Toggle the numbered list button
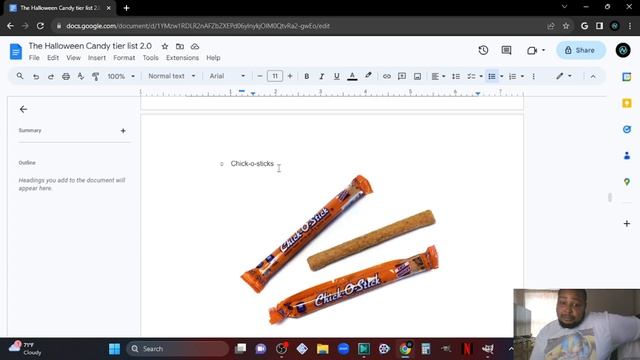The image size is (640, 360). click(512, 76)
